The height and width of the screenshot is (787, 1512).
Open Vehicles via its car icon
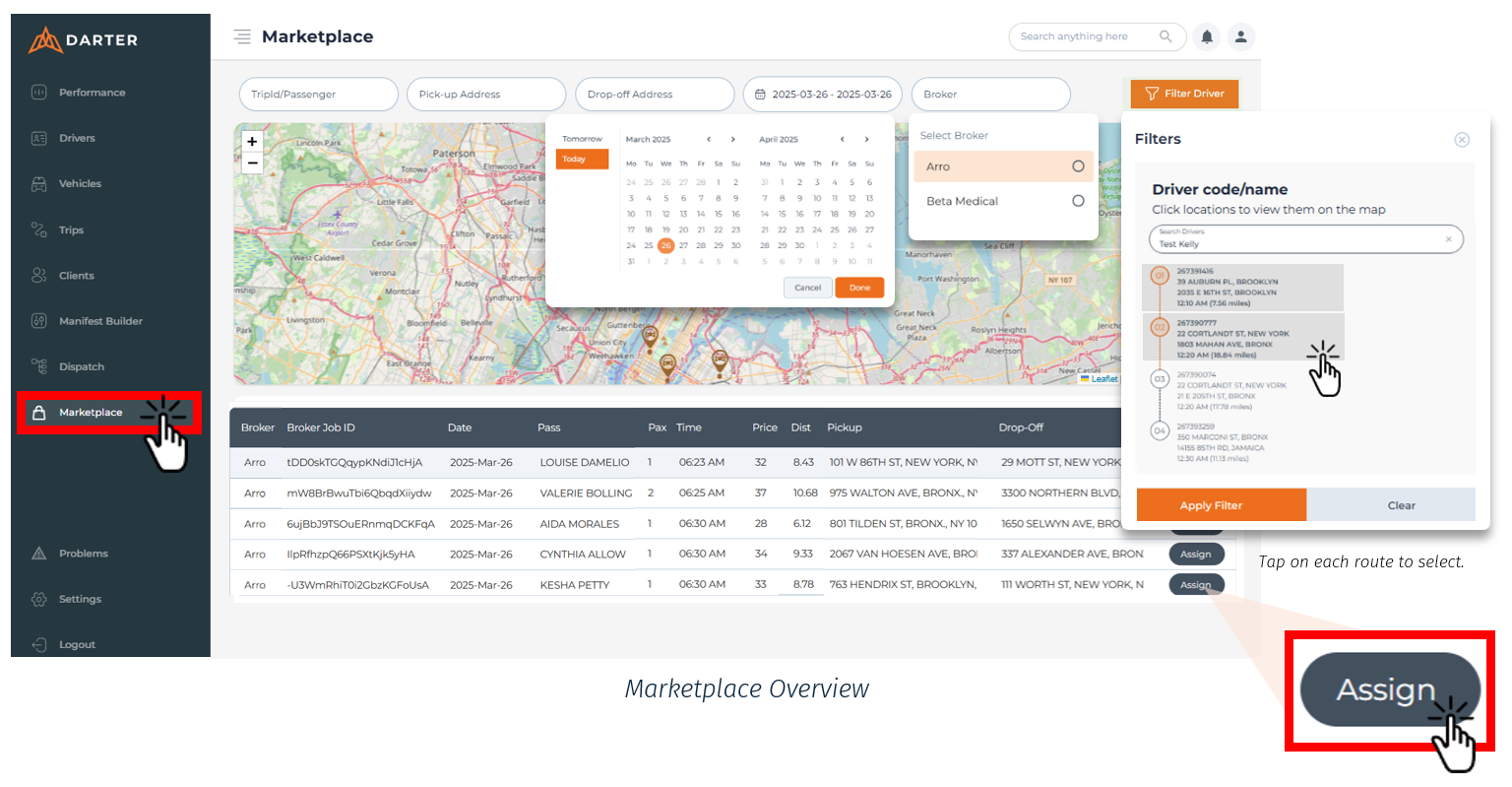[x=39, y=184]
